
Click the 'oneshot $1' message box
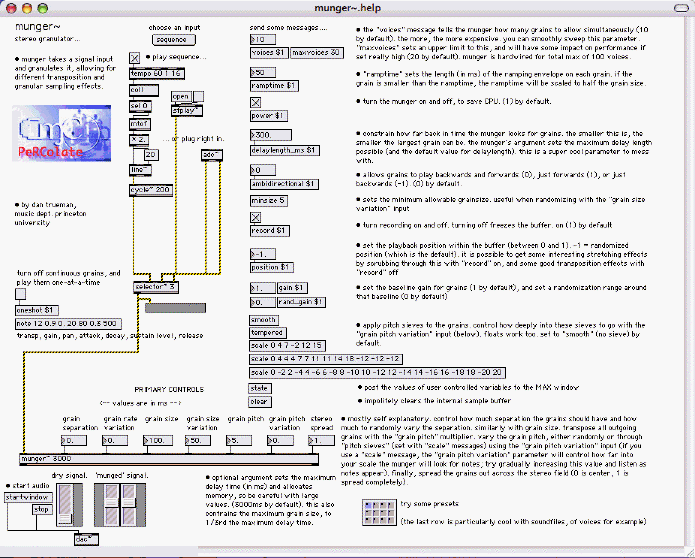(37, 310)
